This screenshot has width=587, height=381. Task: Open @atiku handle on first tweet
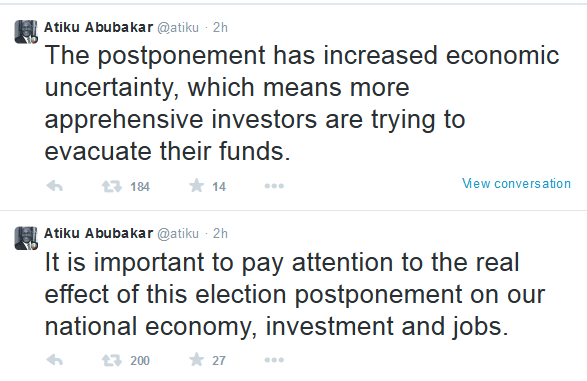tap(178, 28)
